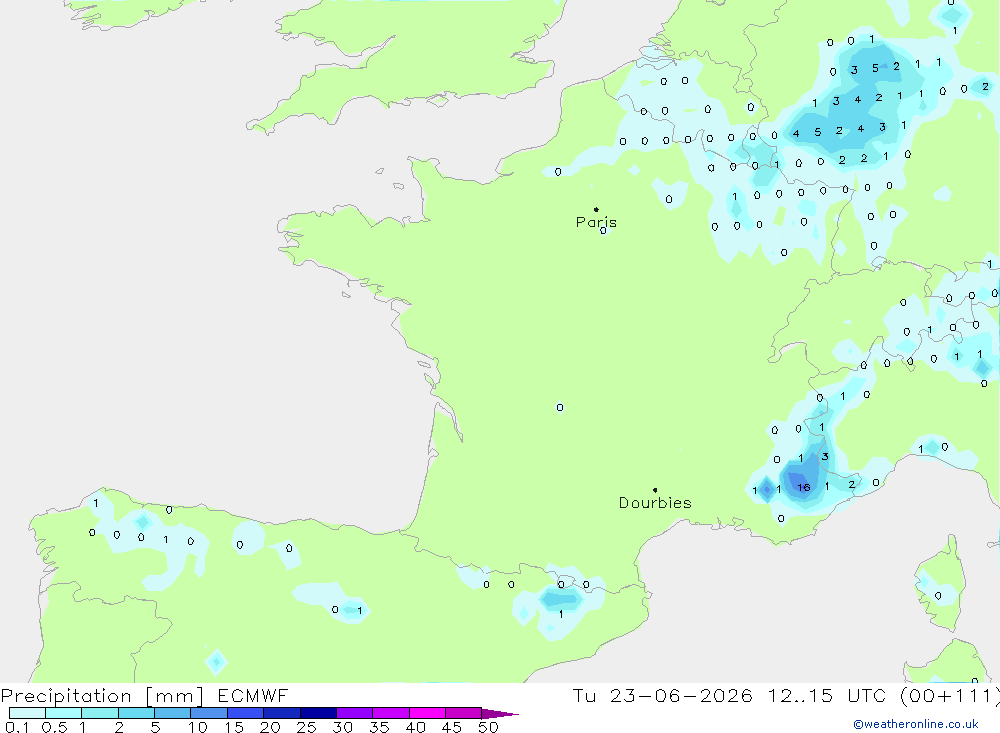Click the (00+111) forecast offset text
The width and height of the screenshot is (1000, 733).
pyautogui.click(x=950, y=696)
